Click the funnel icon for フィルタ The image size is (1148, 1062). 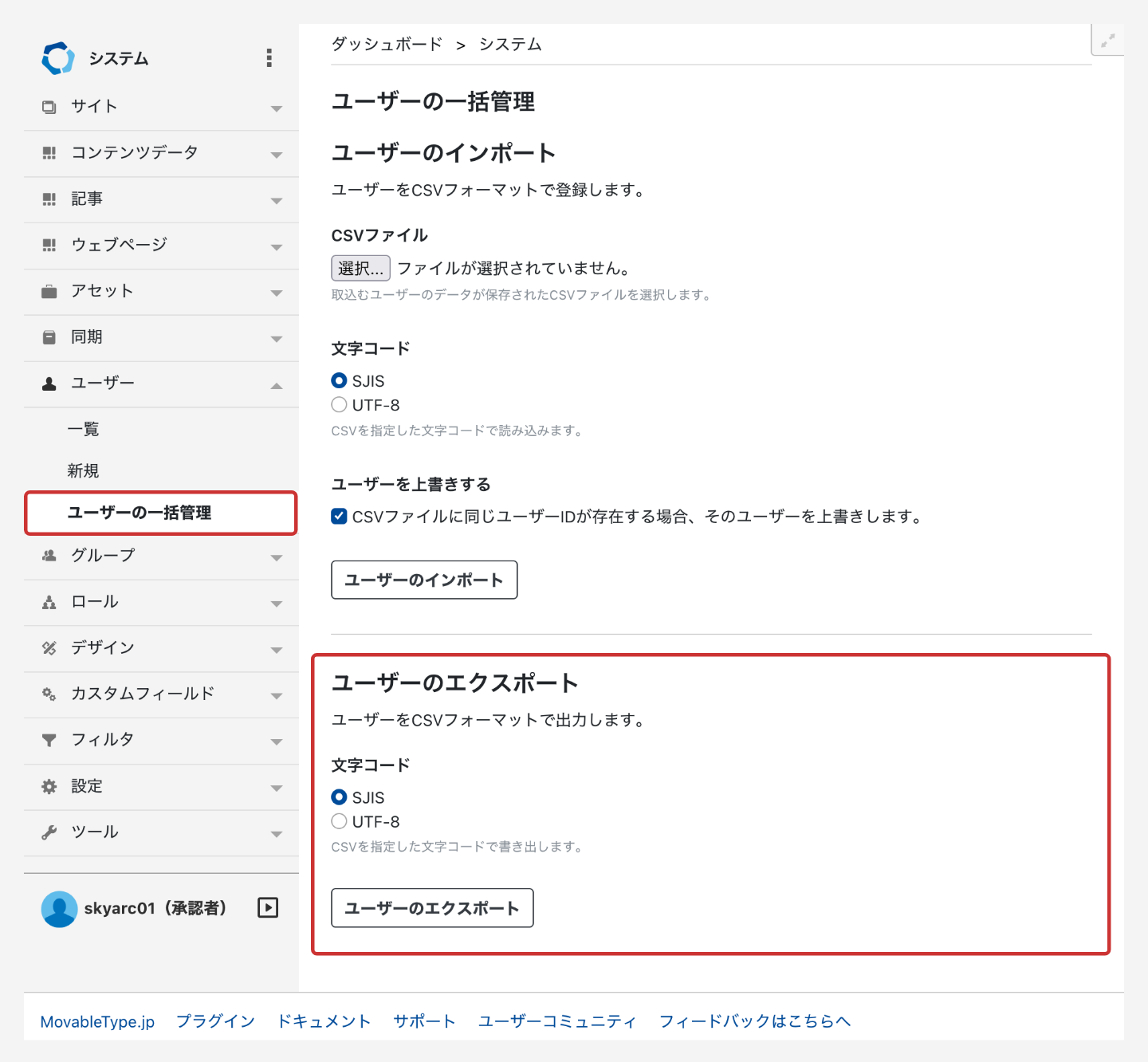[49, 741]
